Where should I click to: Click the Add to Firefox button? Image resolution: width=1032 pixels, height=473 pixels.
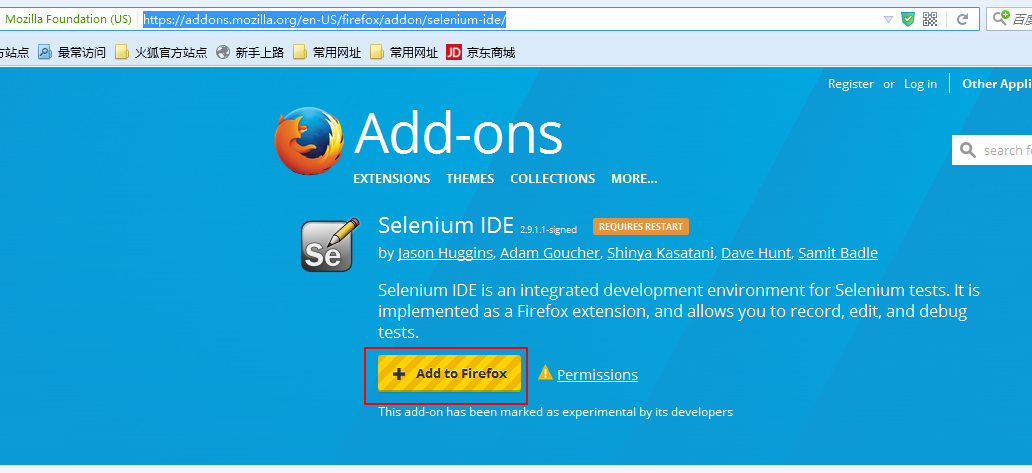click(x=449, y=373)
